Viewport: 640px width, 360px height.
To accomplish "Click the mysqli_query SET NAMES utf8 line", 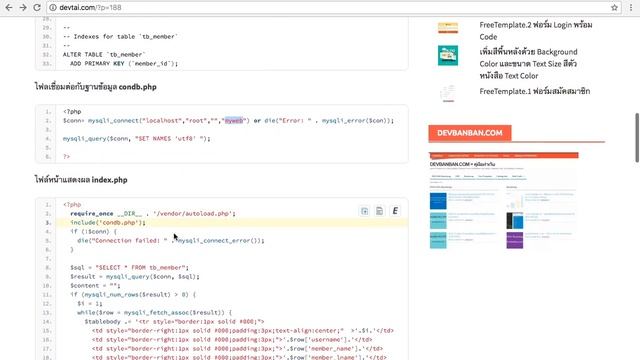I will (136, 138).
